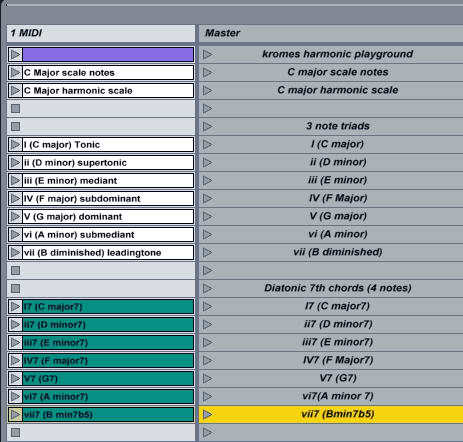Screen dimensions: 463x442
Task: Select the vi (A minor) submediant clip name
Action: 79,235
